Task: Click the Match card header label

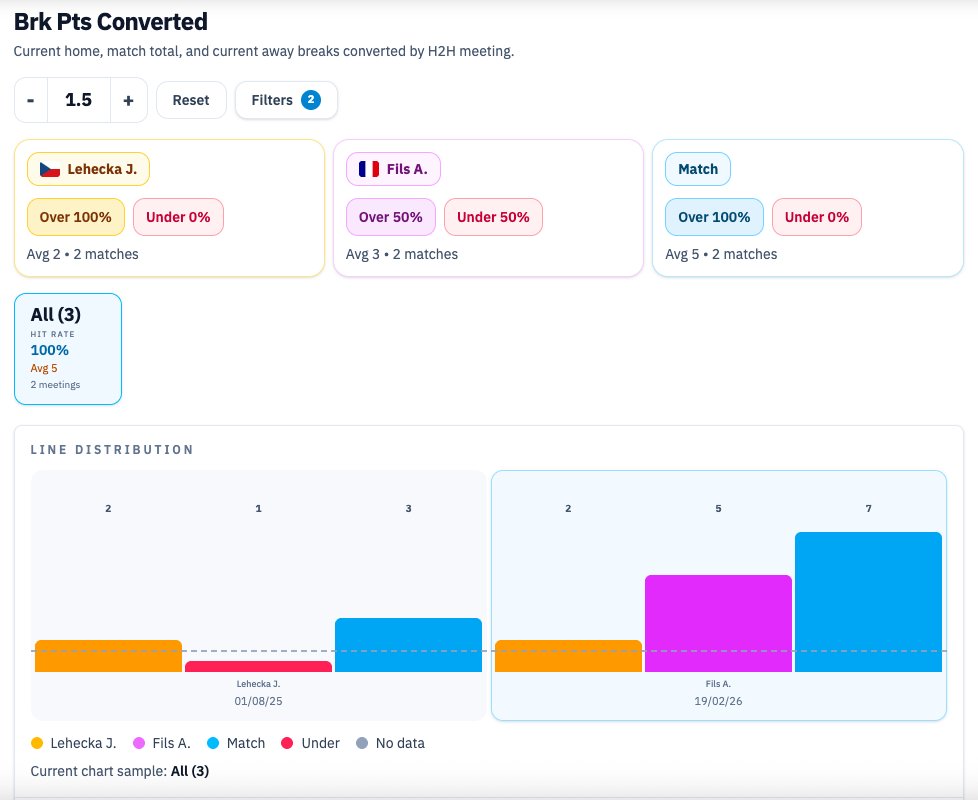Action: click(x=697, y=169)
